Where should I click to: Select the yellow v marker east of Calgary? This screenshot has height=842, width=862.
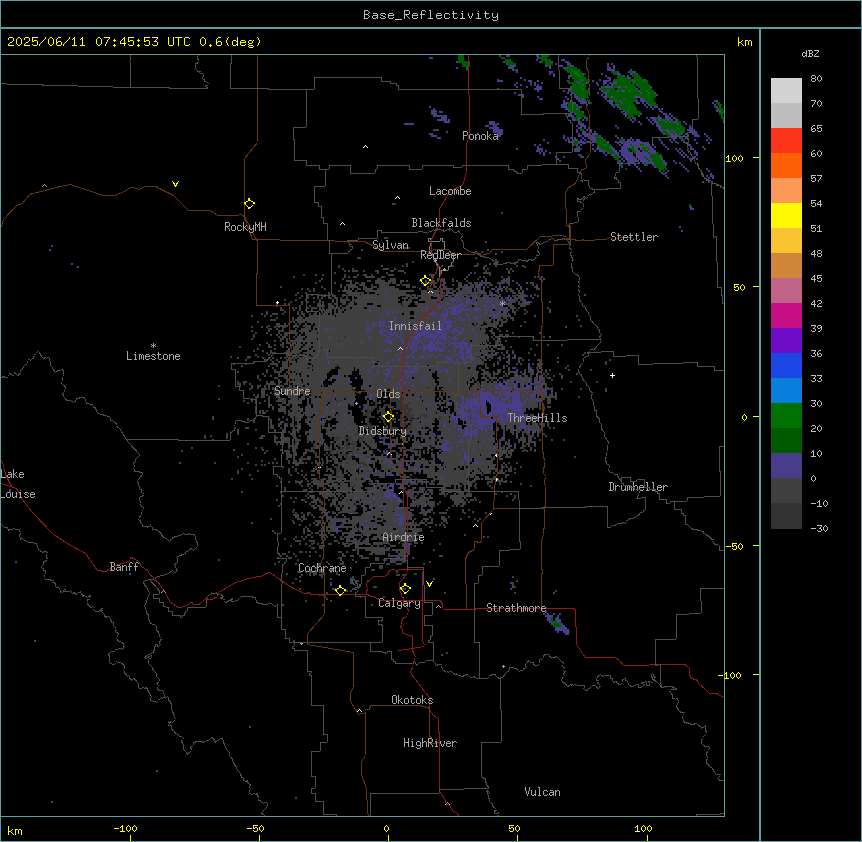[429, 584]
